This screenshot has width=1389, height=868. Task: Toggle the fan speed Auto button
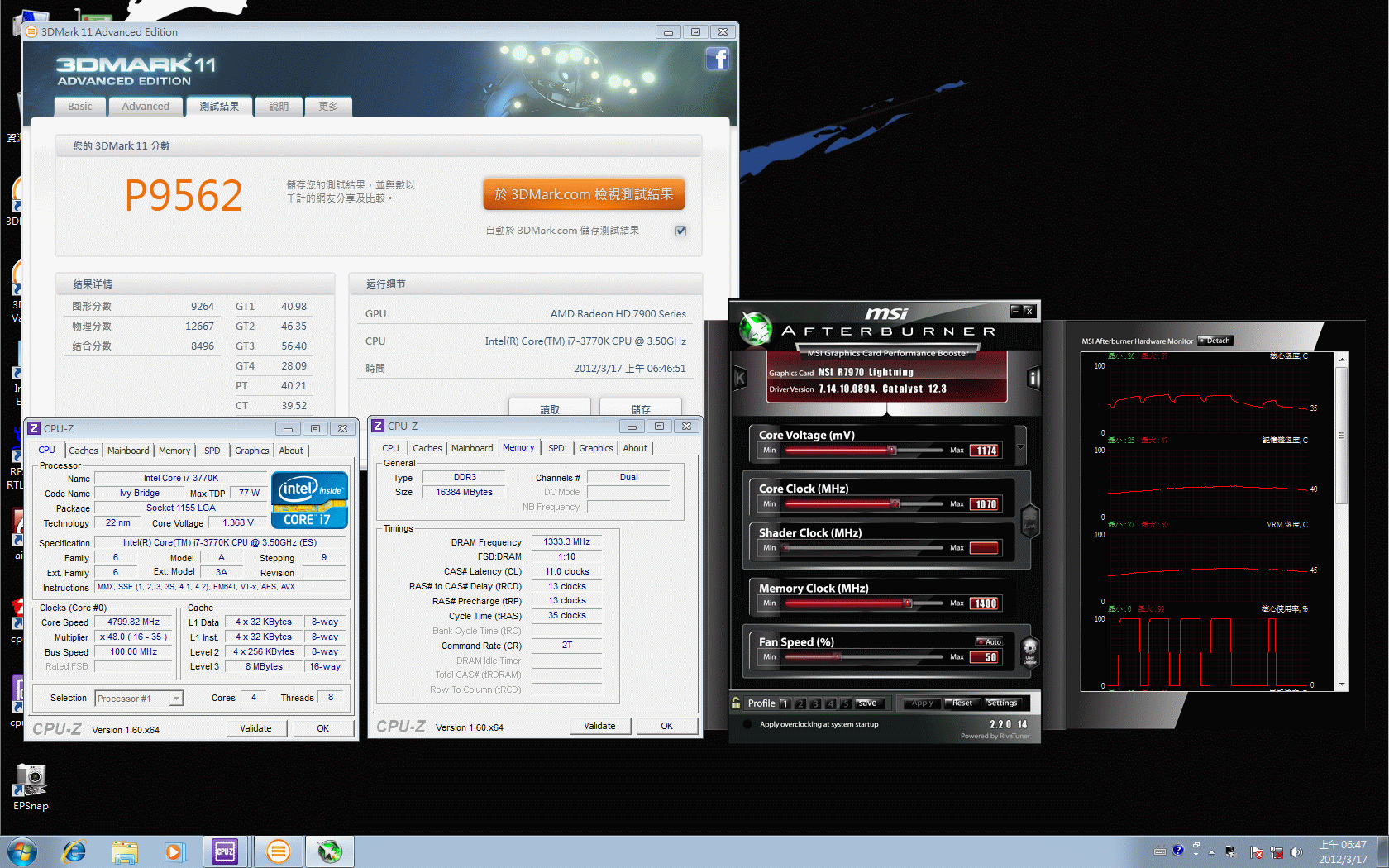coord(989,641)
